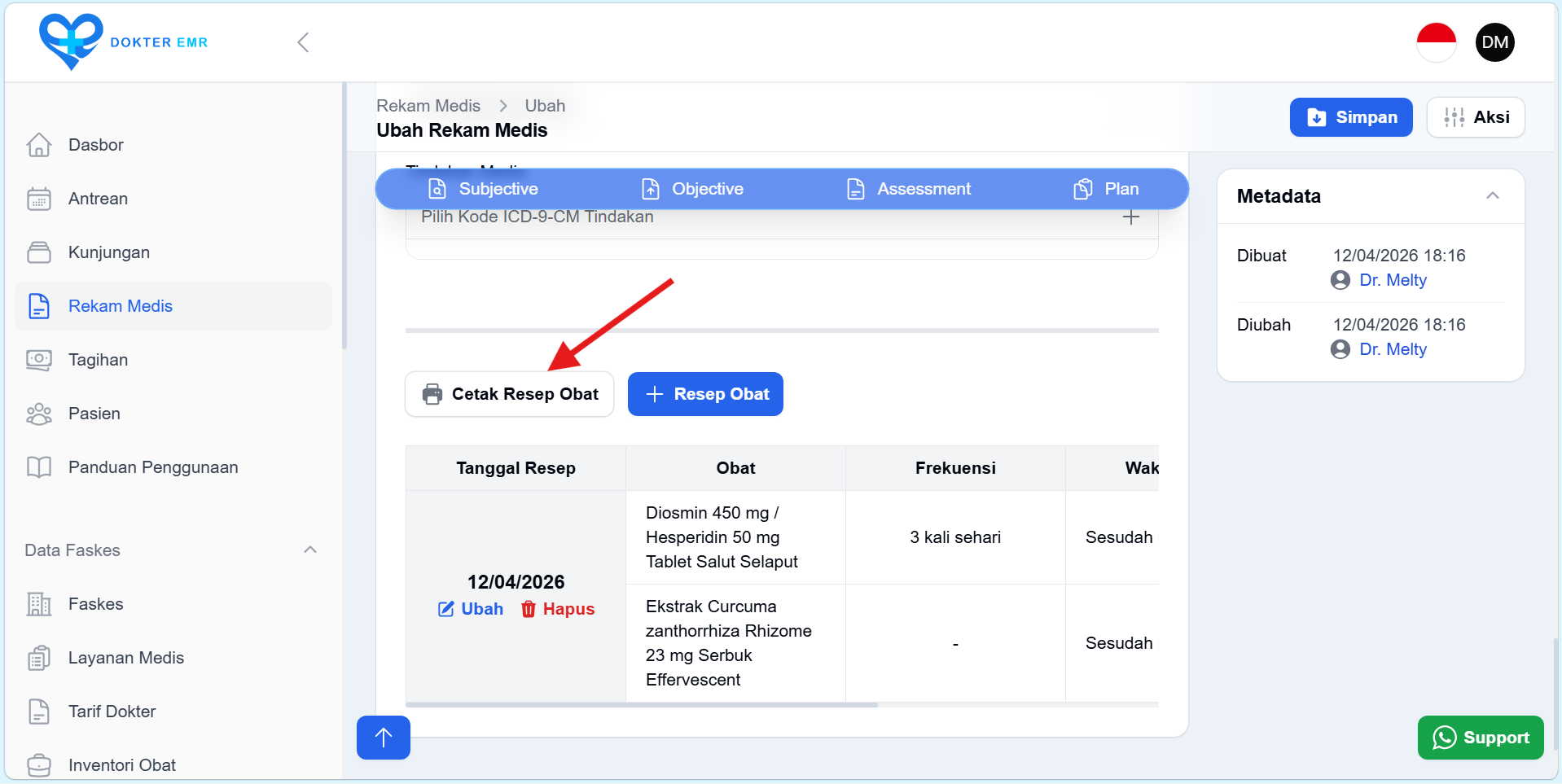This screenshot has height=784, width=1562.
Task: Jump to the Subjective tab
Action: pyautogui.click(x=483, y=189)
